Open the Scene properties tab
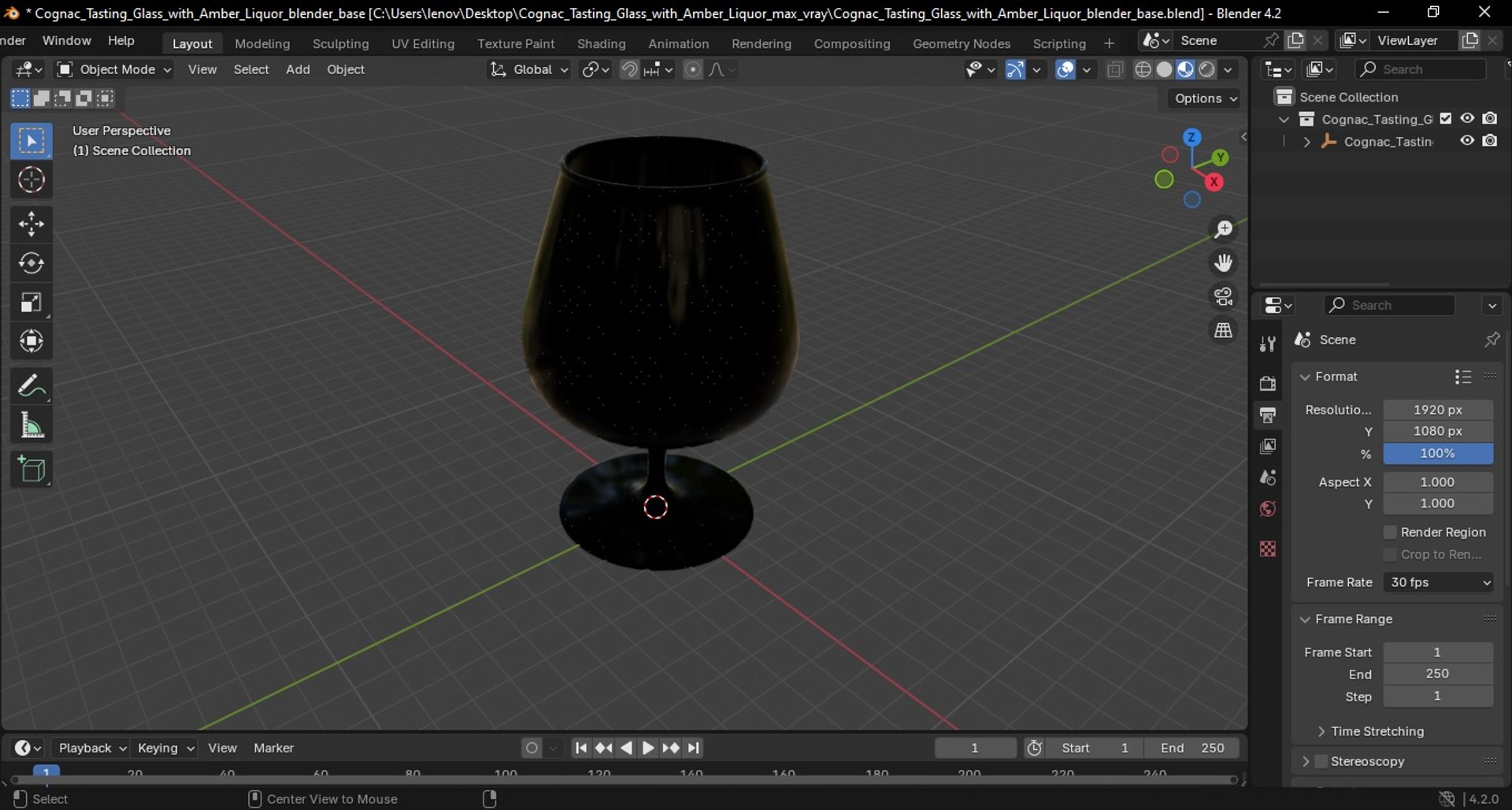Screen dimensions: 1512x810 click(1268, 477)
